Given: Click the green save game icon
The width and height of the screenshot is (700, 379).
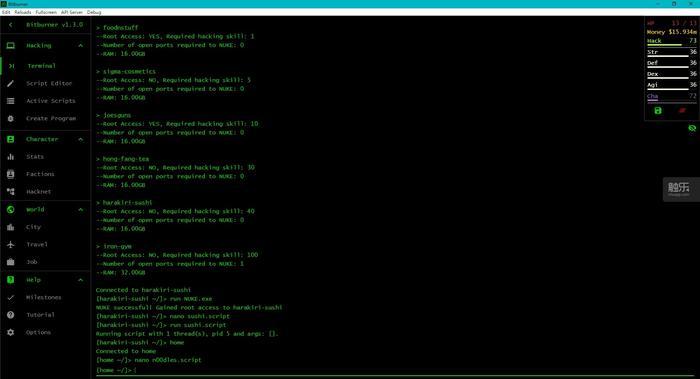Looking at the screenshot, I should (x=658, y=111).
